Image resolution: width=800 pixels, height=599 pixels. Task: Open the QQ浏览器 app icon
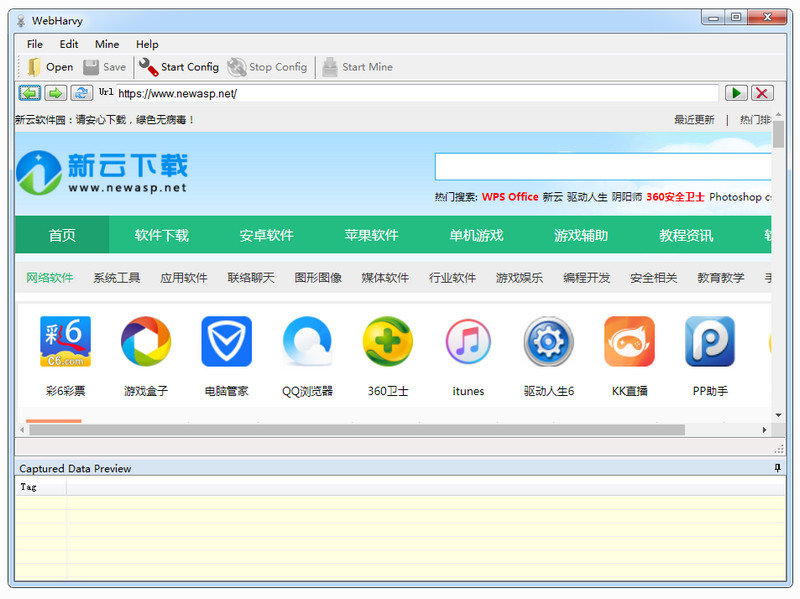(x=307, y=342)
